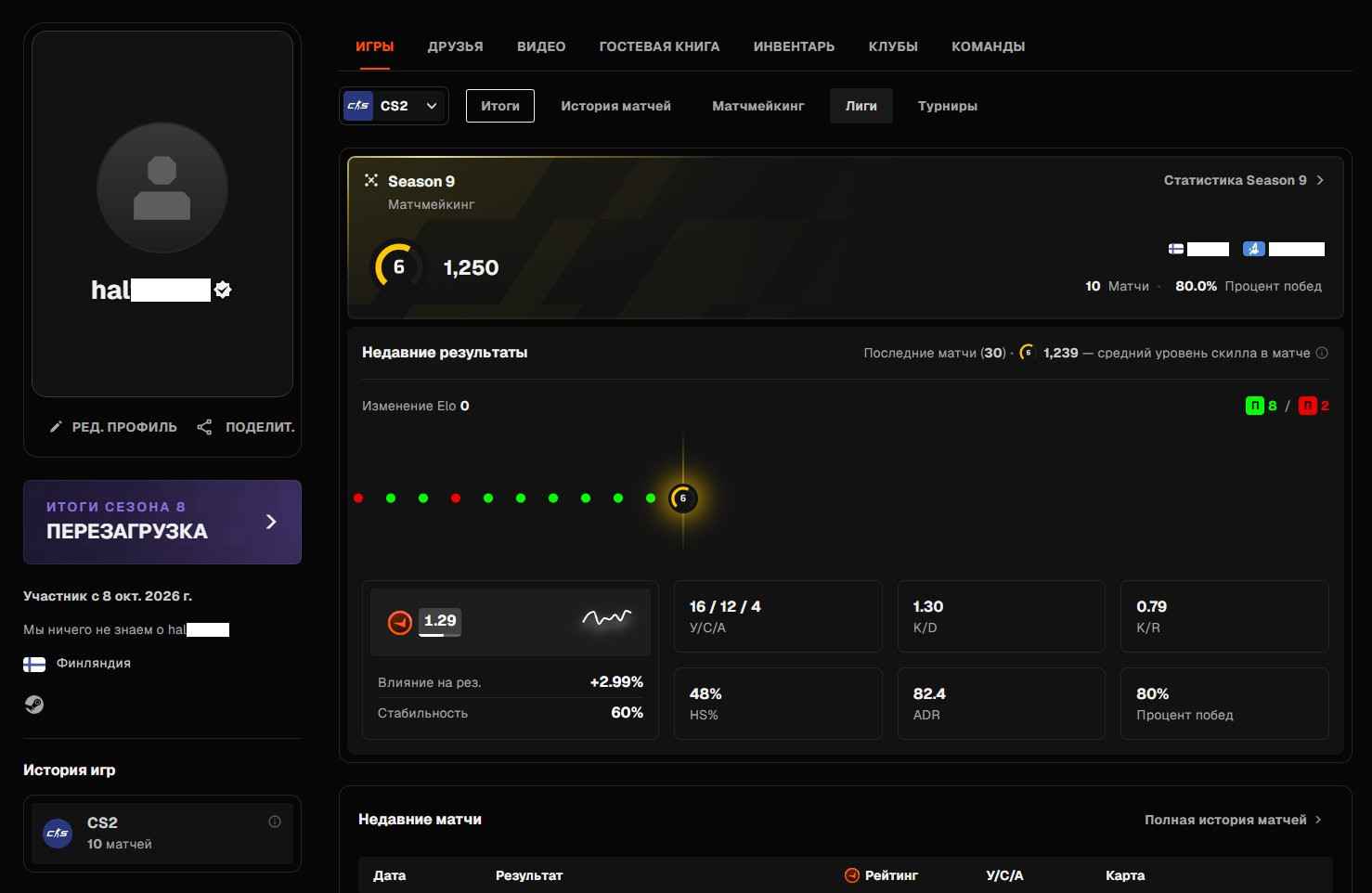This screenshot has height=893, width=1372.
Task: Open the КОМАНДЫ tab
Action: point(988,46)
